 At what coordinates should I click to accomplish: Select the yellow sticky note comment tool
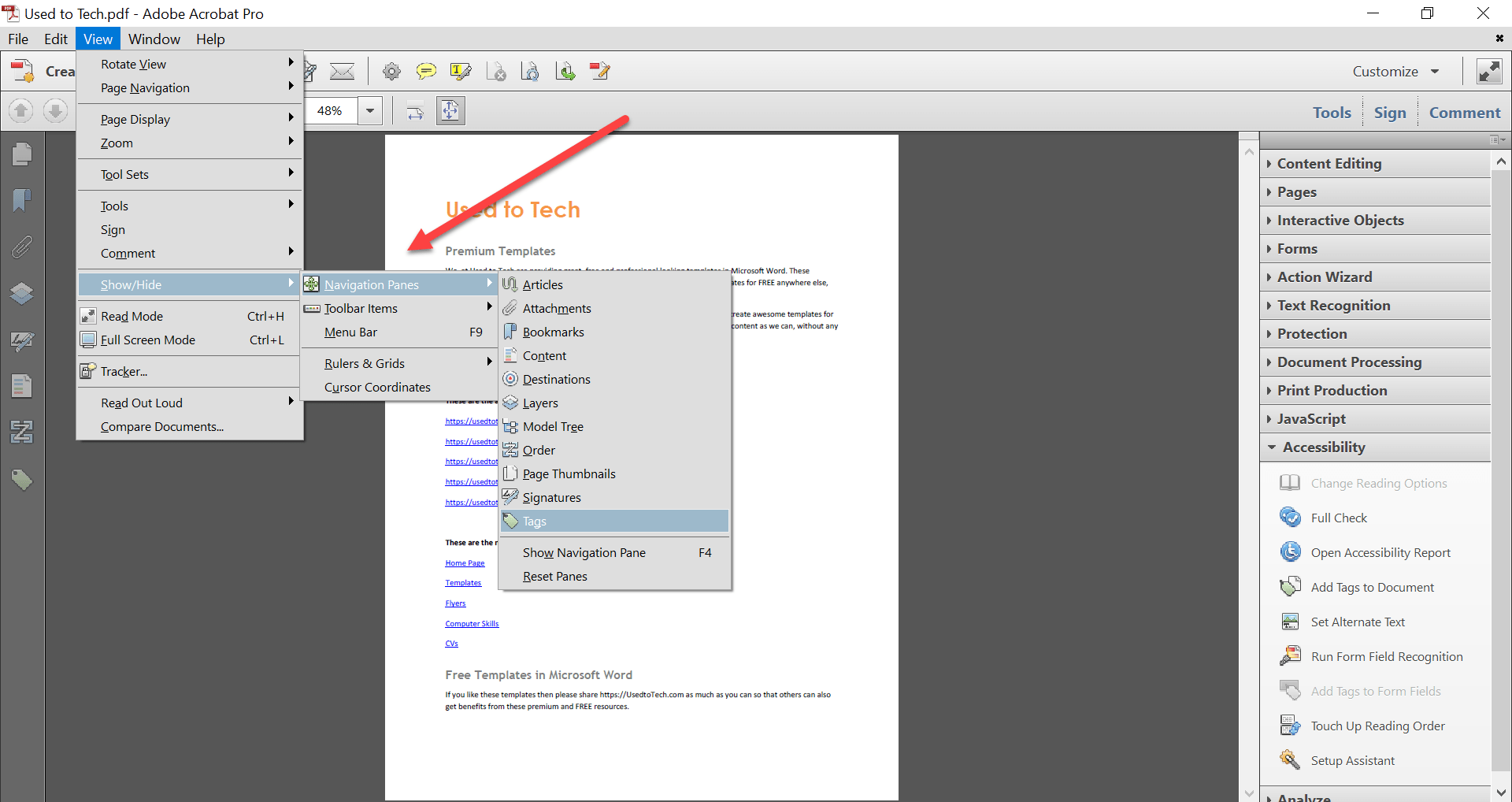click(426, 72)
